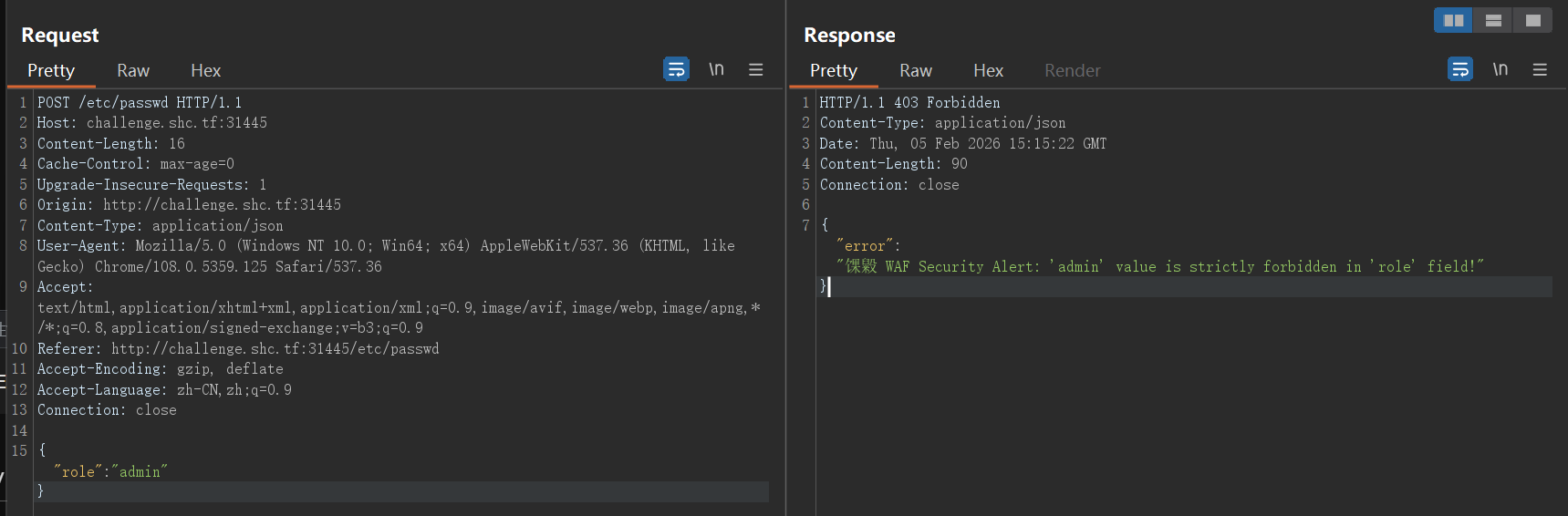1568x516 pixels.
Task: Open the Response Pretty tab
Action: pyautogui.click(x=834, y=71)
